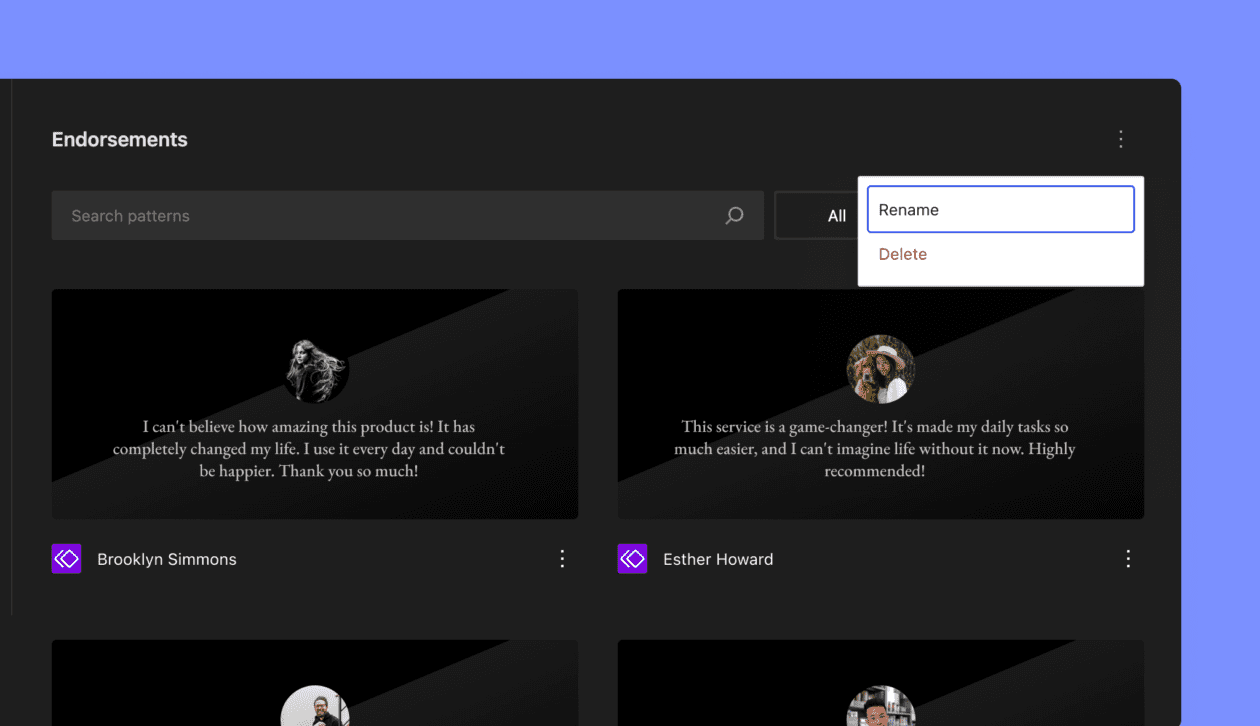Open the Esther Howard testimonial preview

(881, 404)
